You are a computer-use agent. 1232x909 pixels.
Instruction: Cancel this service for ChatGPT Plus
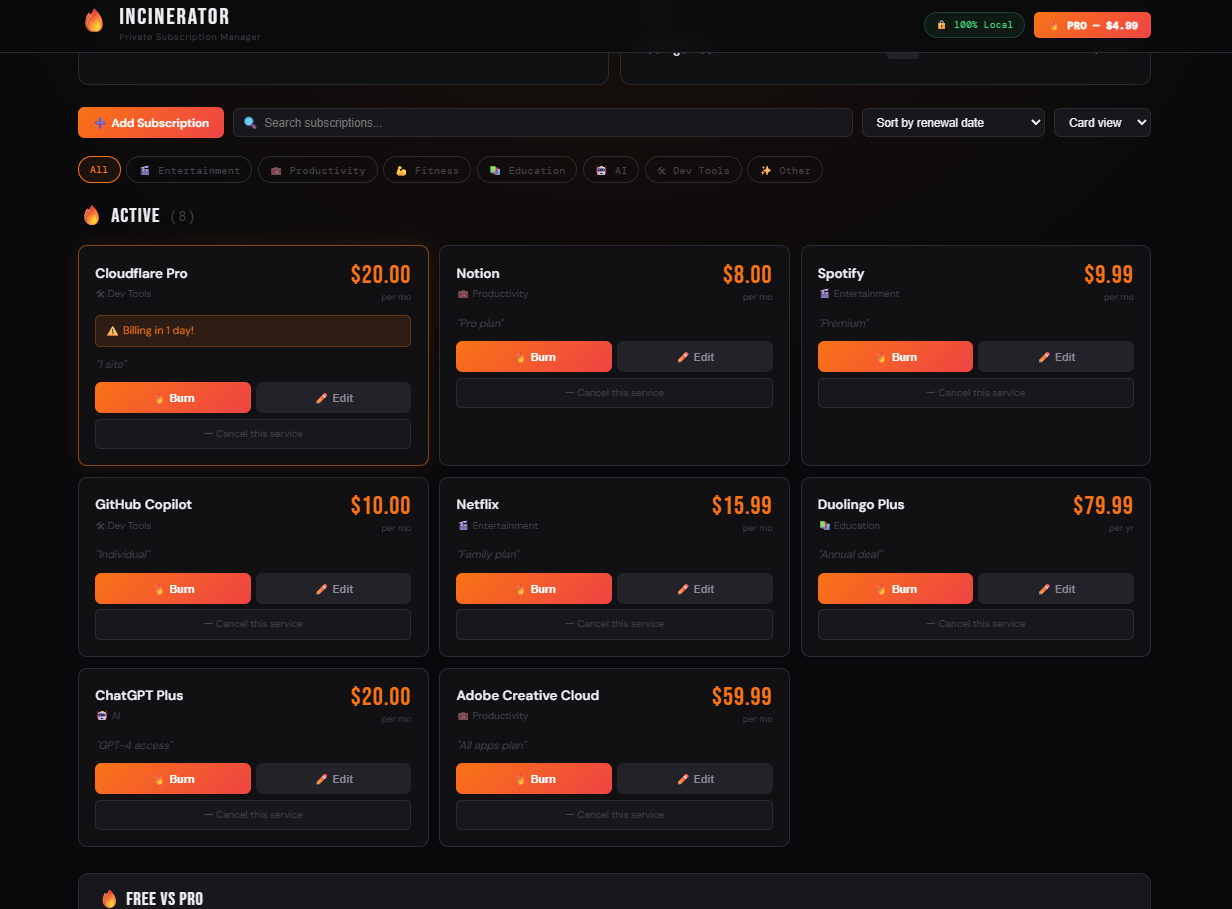click(x=253, y=815)
